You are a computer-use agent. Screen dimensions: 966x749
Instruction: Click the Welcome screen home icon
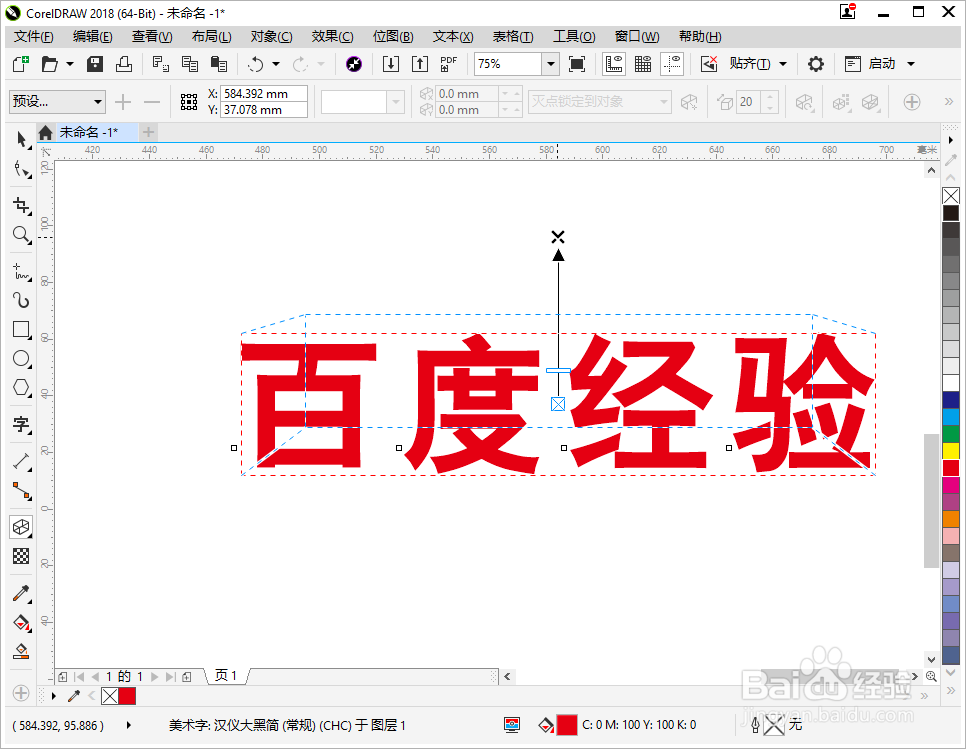45,132
